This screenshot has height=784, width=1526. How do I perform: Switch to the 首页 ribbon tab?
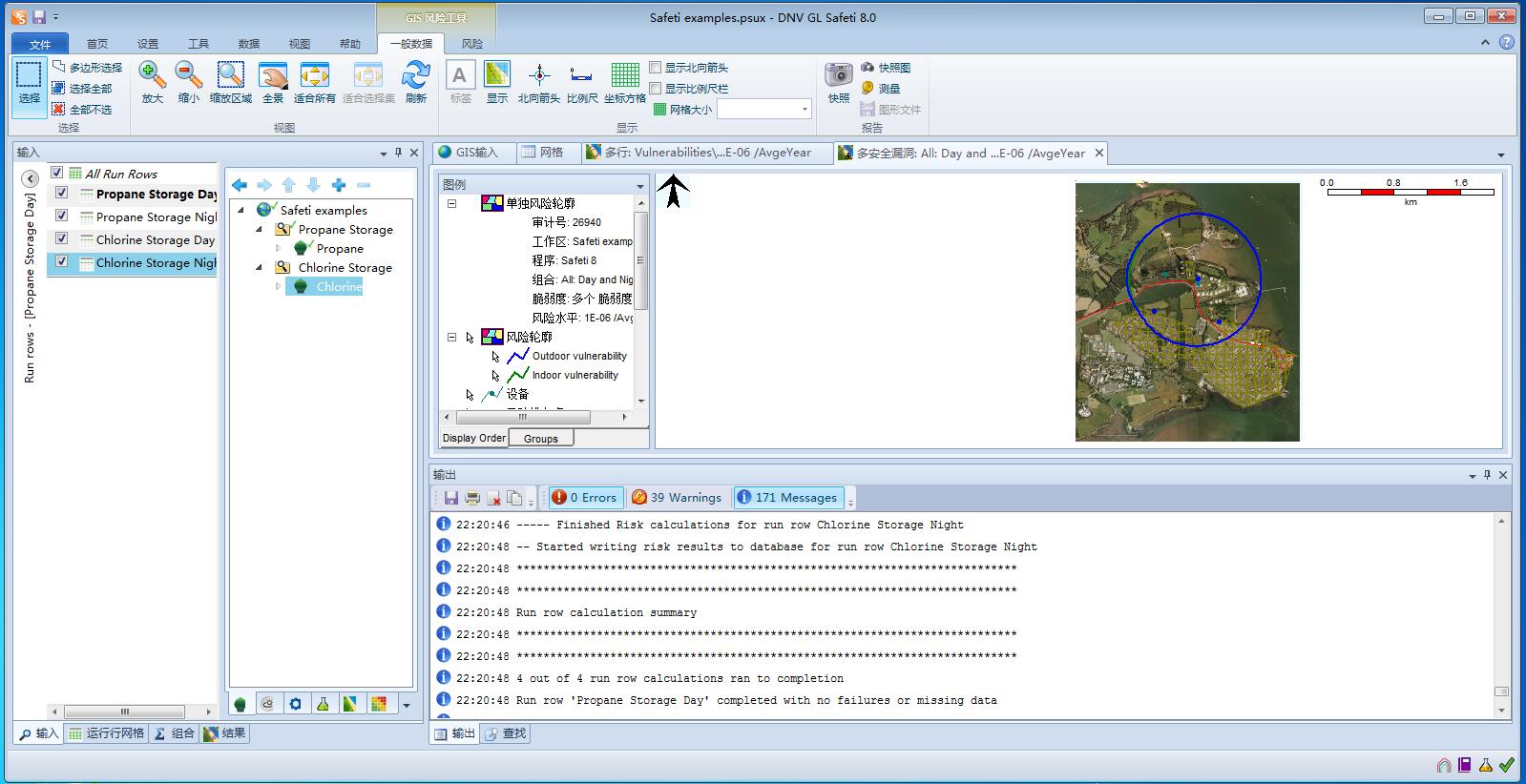click(x=97, y=44)
